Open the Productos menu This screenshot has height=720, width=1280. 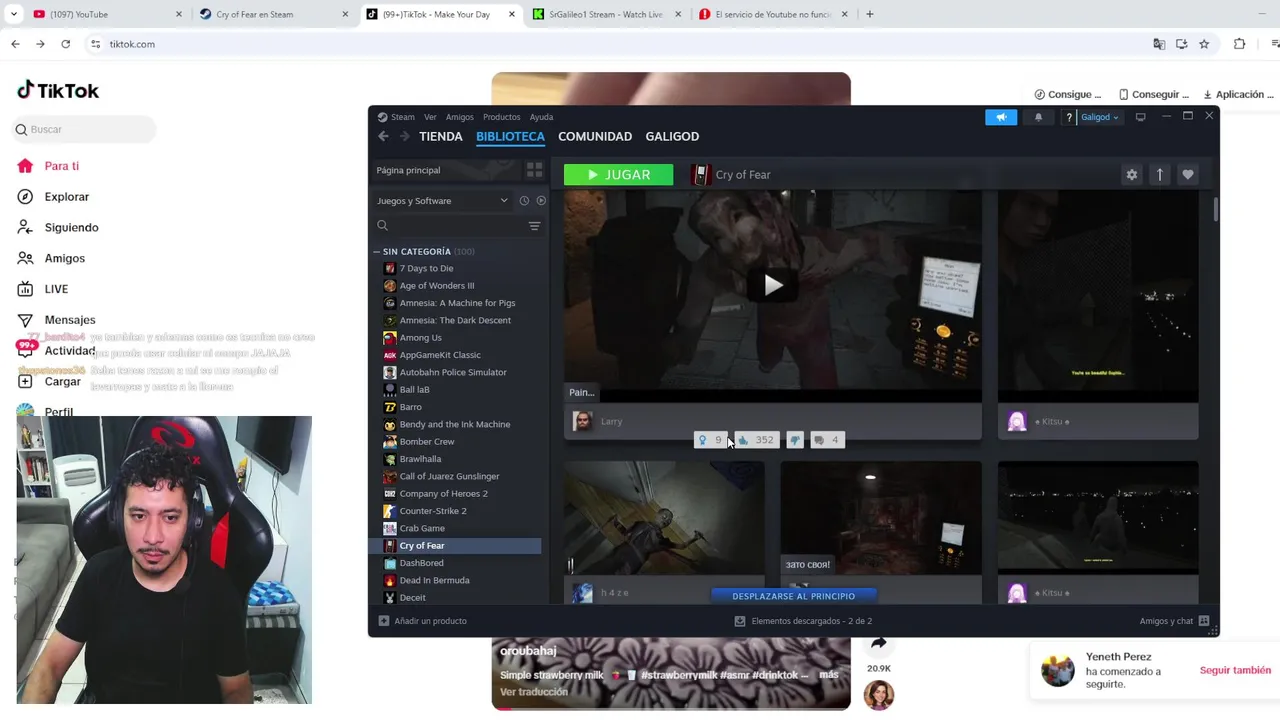click(x=501, y=117)
